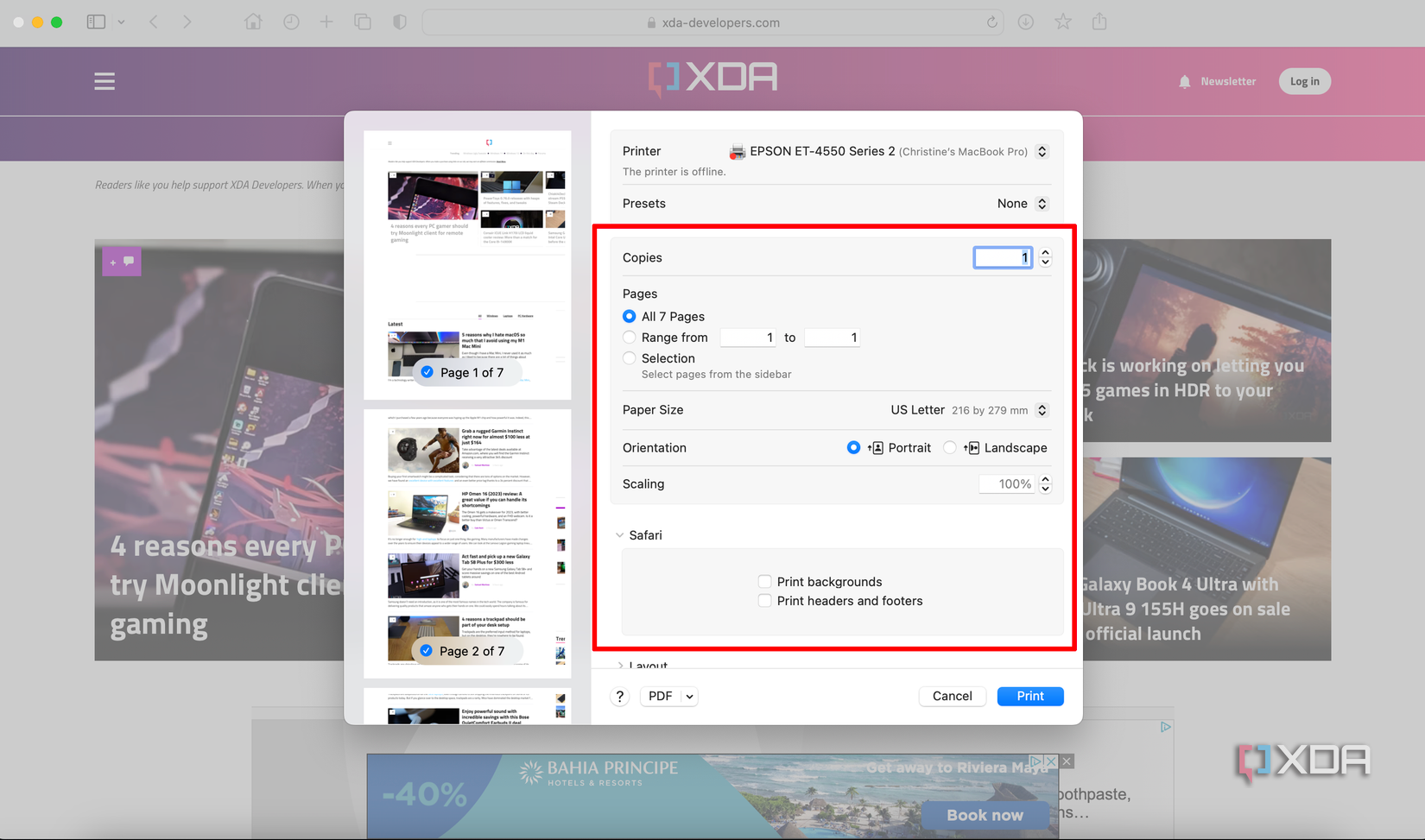1425x840 pixels.
Task: Open the Newsletter link
Action: tap(1228, 81)
